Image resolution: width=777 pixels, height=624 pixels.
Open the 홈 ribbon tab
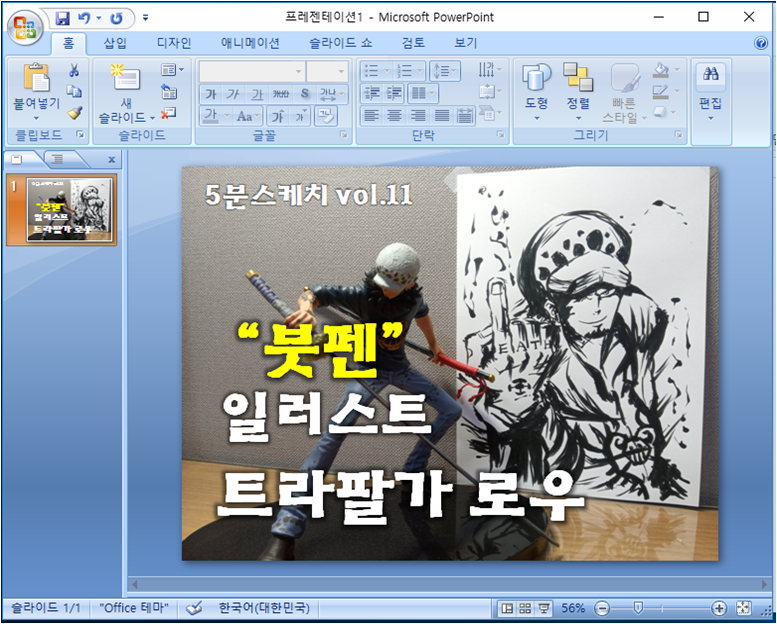coord(68,43)
